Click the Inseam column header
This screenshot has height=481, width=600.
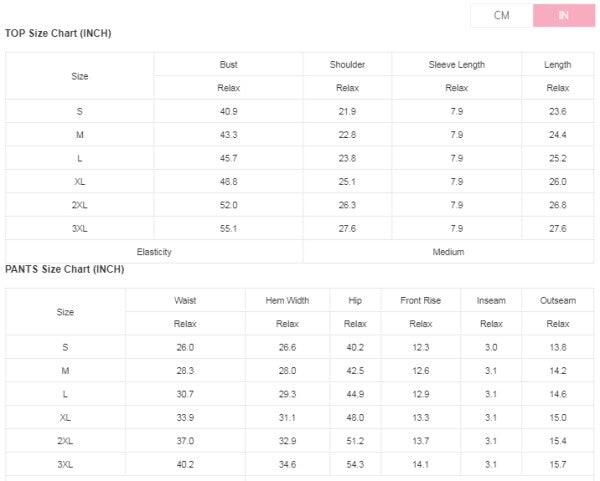[x=491, y=300]
